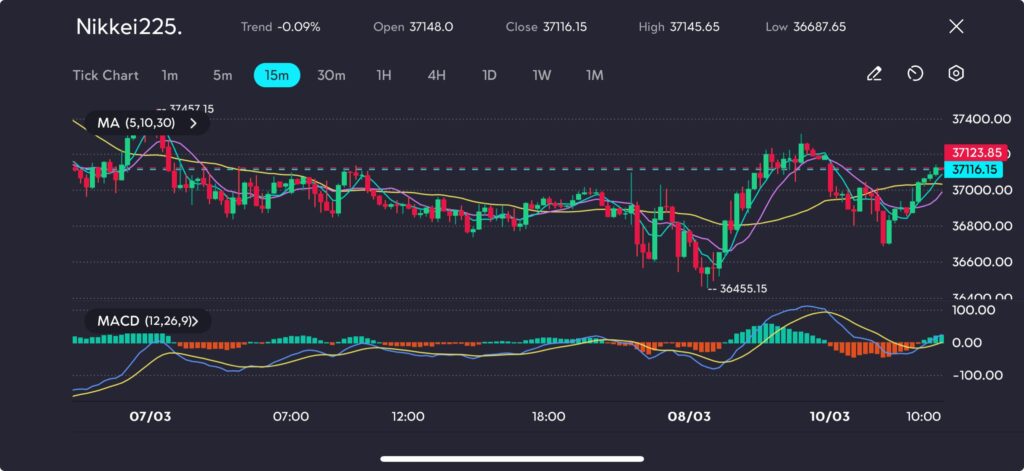Tap the 36455.15 low price marker
This screenshot has width=1024, height=471.
pos(737,288)
